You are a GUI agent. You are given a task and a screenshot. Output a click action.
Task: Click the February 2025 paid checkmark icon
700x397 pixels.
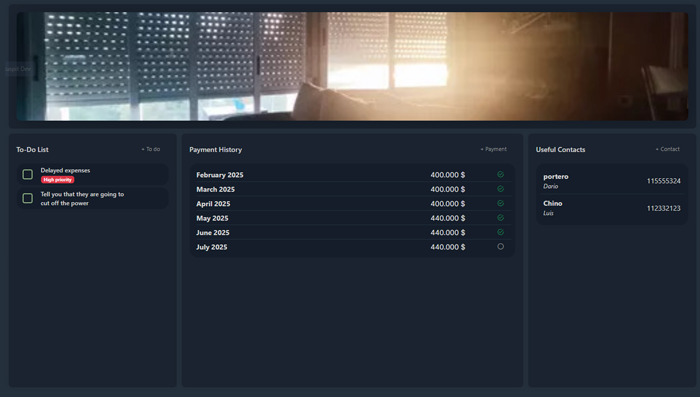[500, 175]
